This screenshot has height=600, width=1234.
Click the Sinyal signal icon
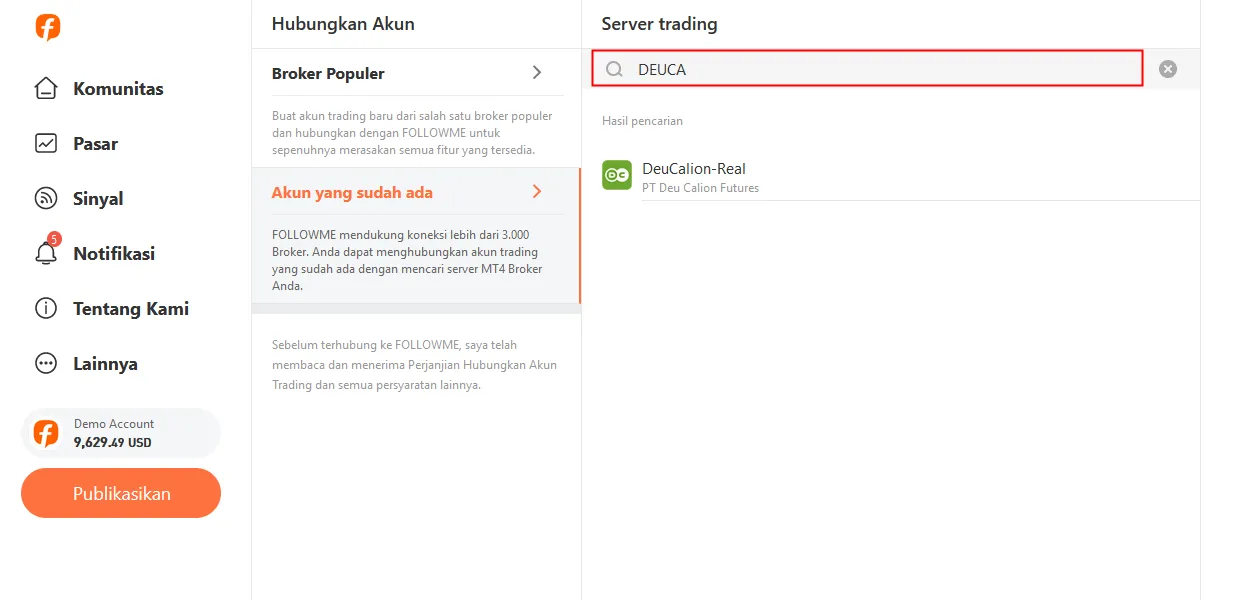point(46,198)
